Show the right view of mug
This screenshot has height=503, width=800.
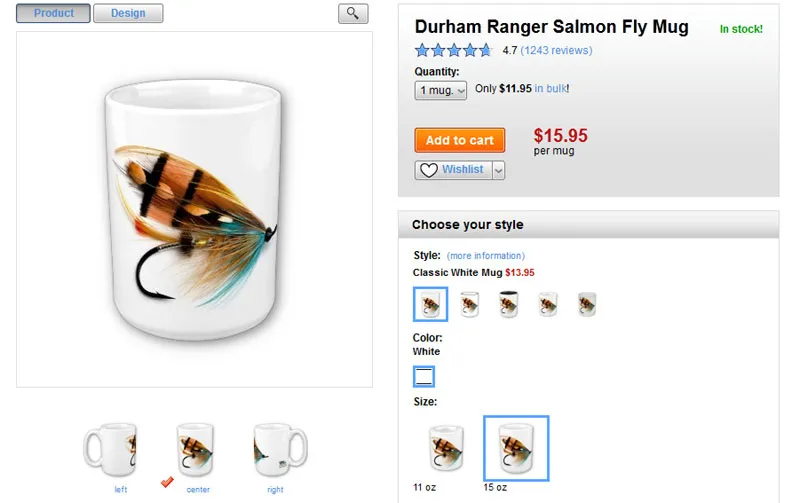pyautogui.click(x=273, y=452)
